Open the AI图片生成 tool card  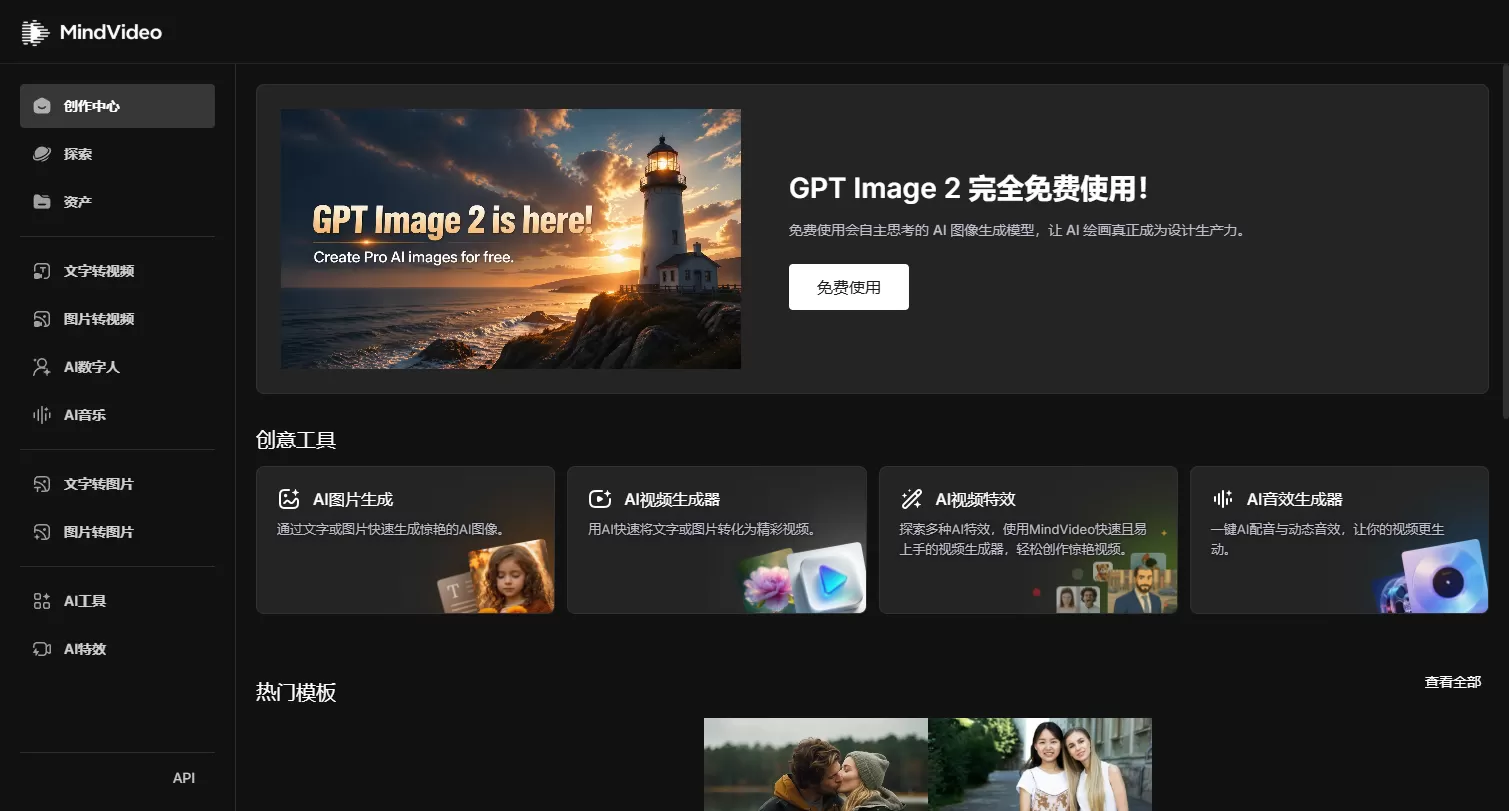405,540
